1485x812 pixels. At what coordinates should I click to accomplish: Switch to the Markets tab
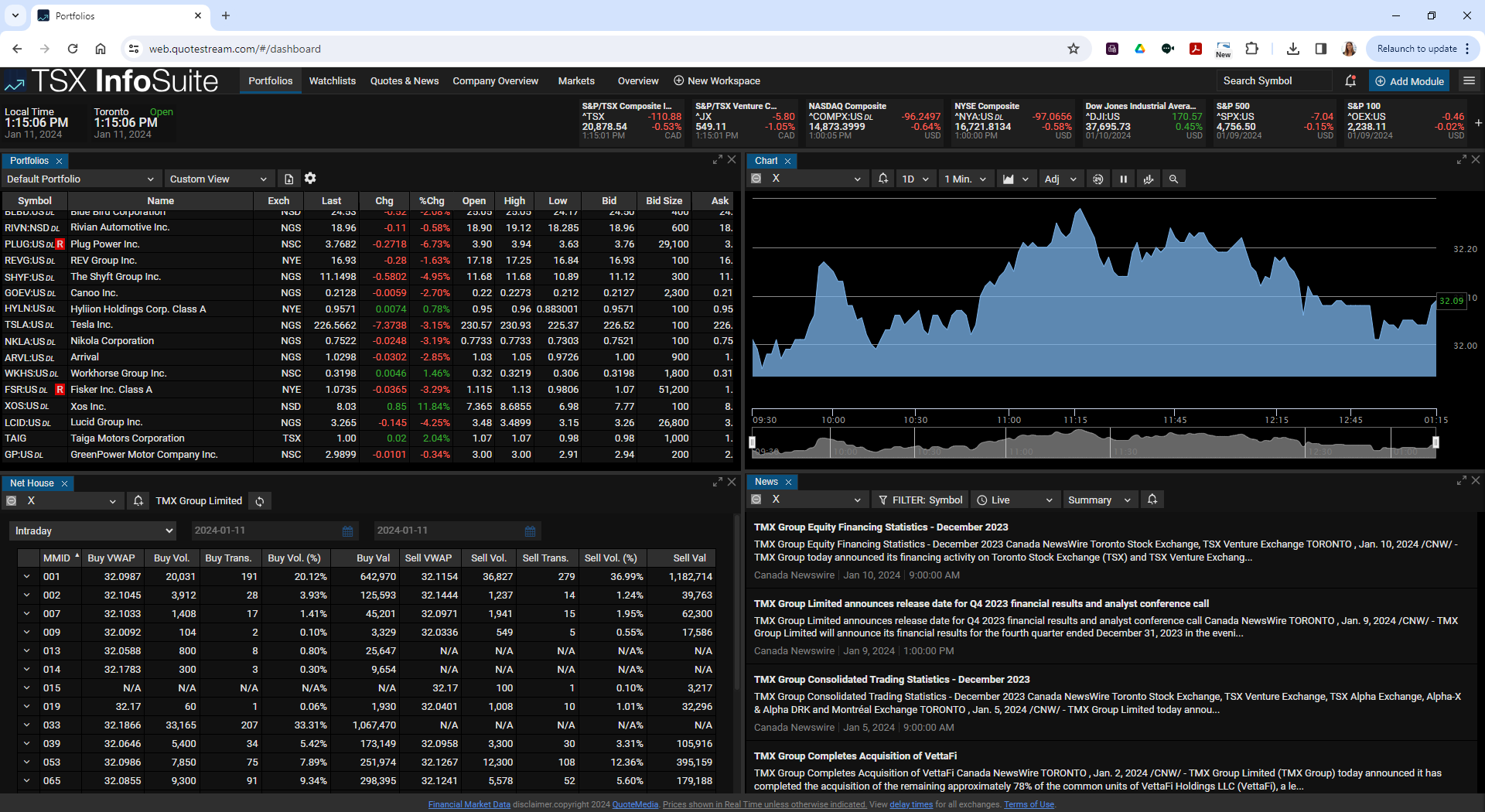576,80
